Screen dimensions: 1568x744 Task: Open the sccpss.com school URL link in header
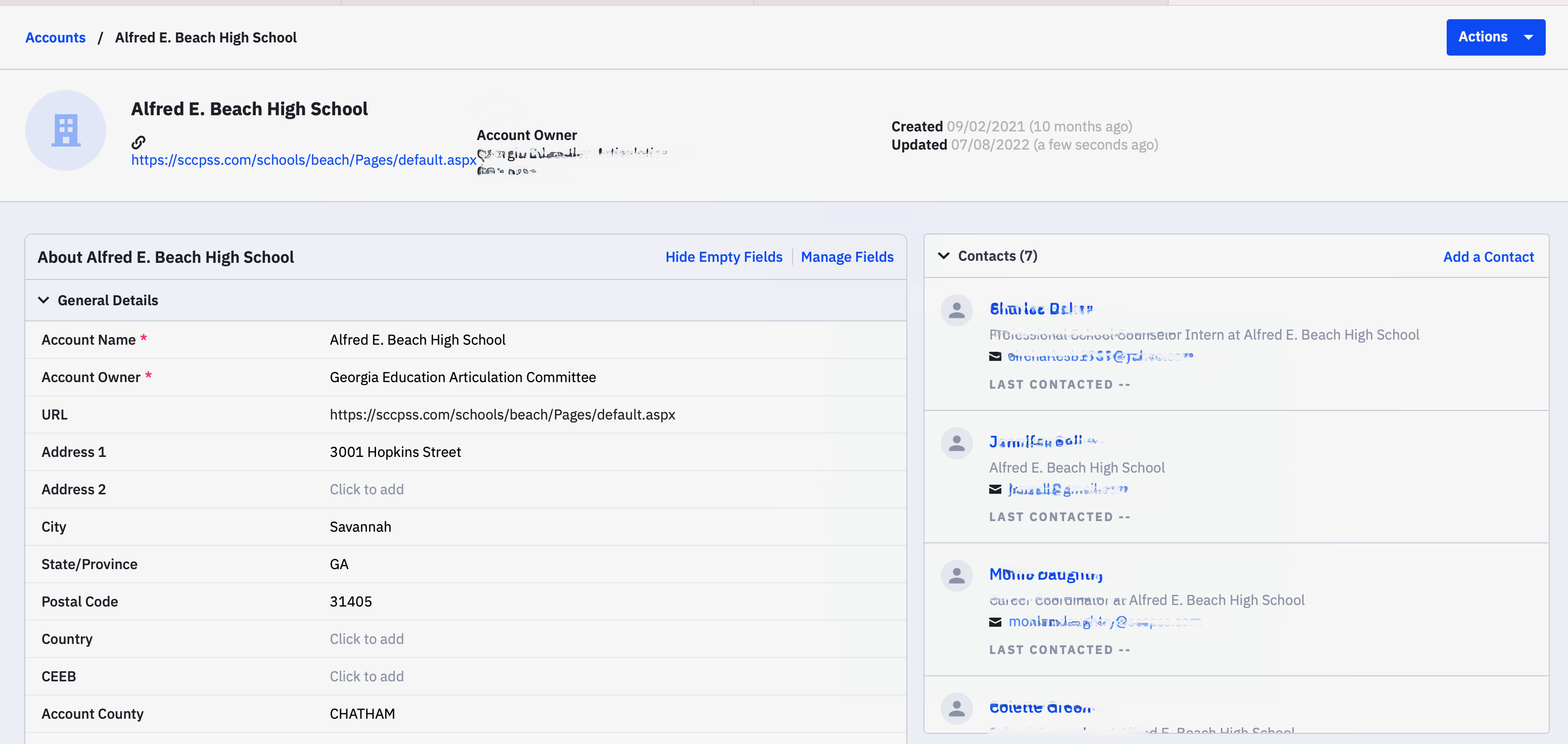pos(304,160)
